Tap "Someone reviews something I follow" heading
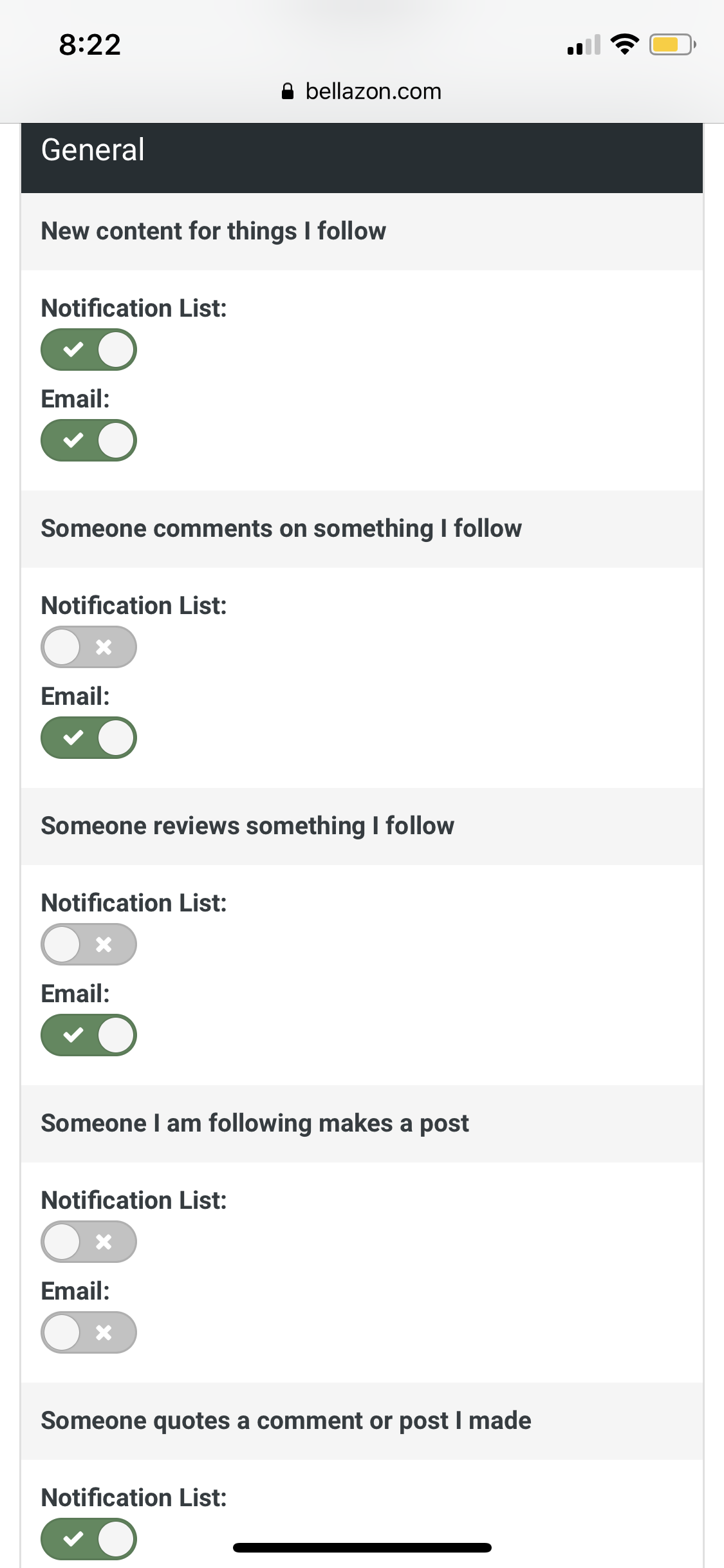The height and width of the screenshot is (1568, 724). pos(248,826)
